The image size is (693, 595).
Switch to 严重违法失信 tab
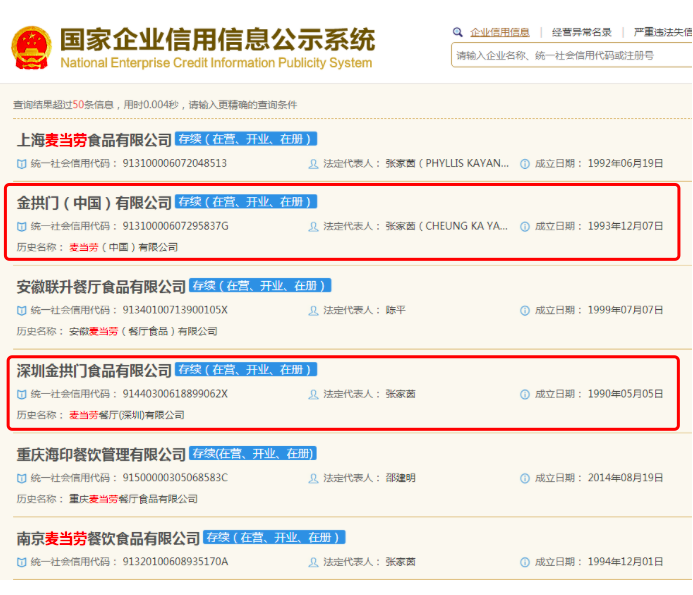[663, 32]
